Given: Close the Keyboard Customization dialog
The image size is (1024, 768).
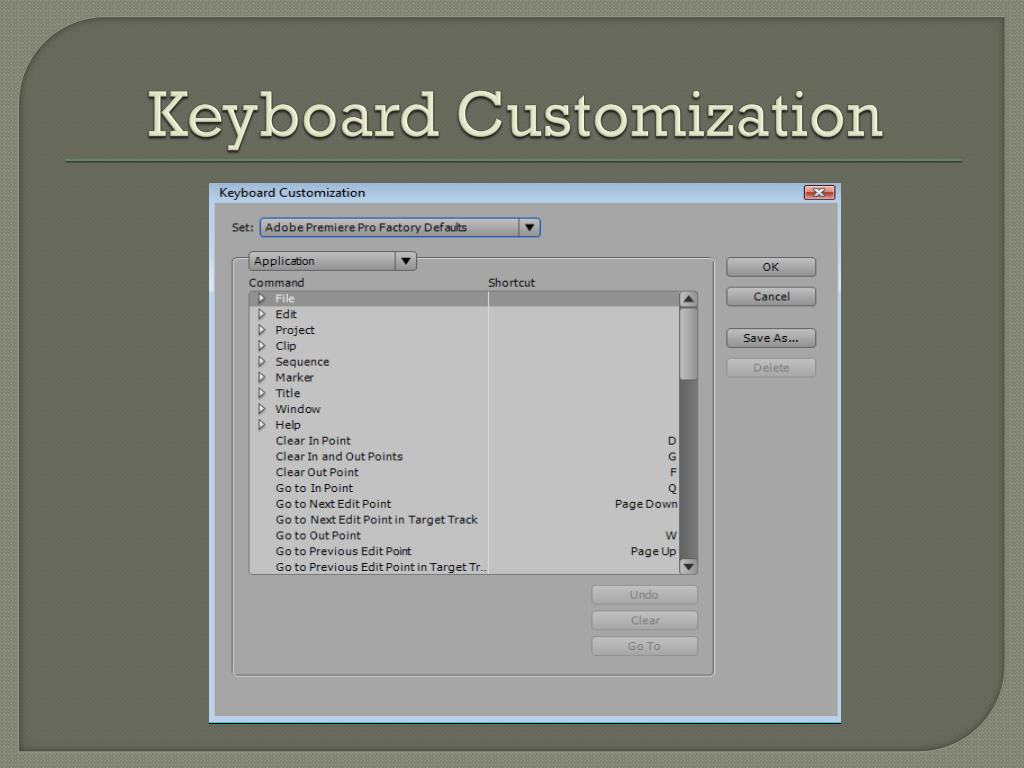Looking at the screenshot, I should (819, 192).
